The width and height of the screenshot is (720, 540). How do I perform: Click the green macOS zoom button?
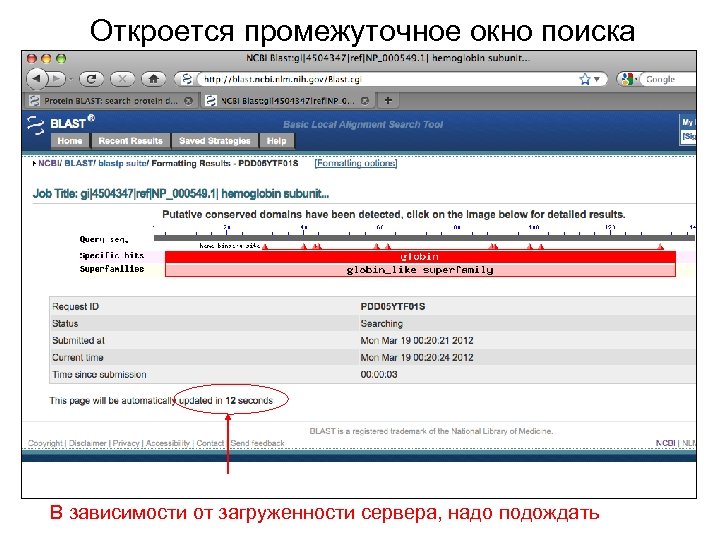point(61,58)
